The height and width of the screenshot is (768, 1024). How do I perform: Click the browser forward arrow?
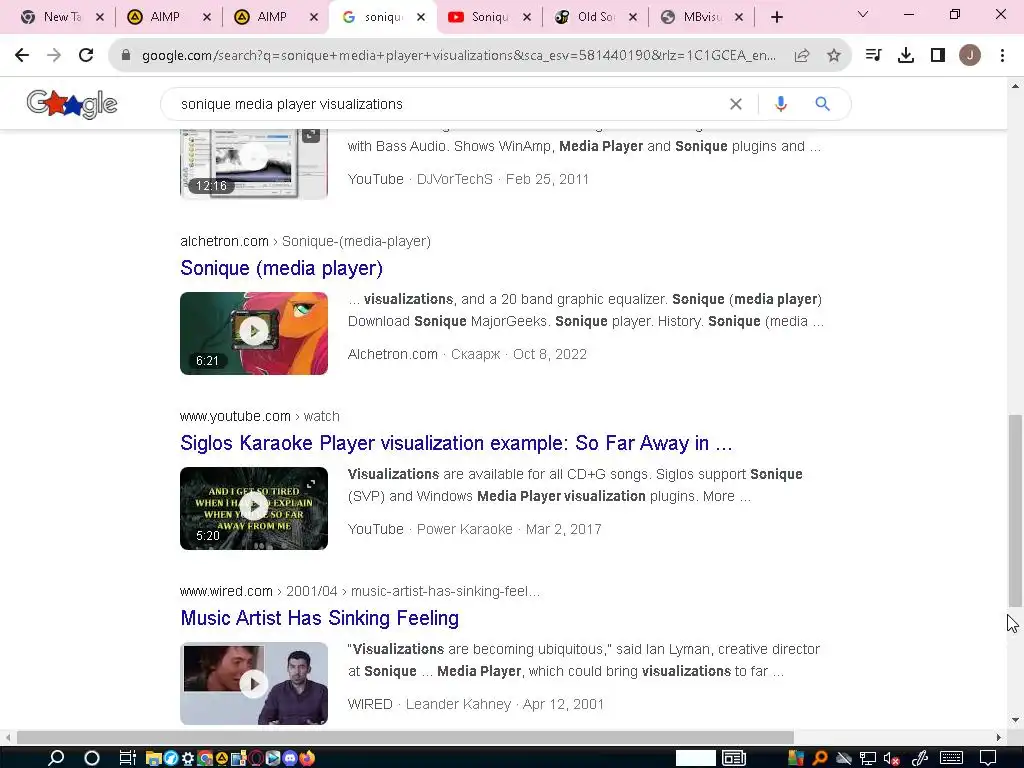(54, 56)
